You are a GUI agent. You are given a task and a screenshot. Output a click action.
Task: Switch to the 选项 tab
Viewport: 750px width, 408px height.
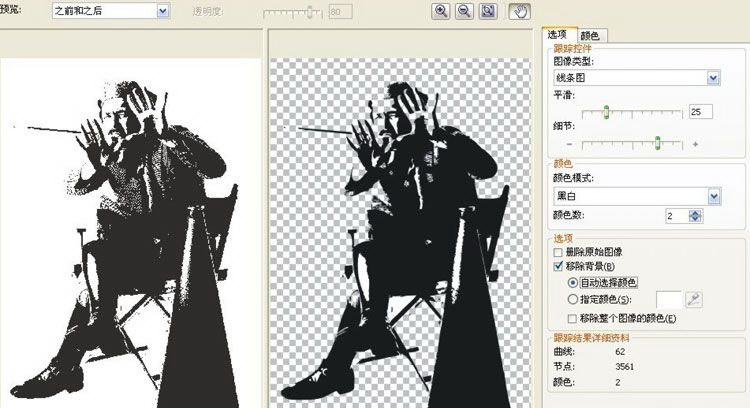[x=558, y=34]
